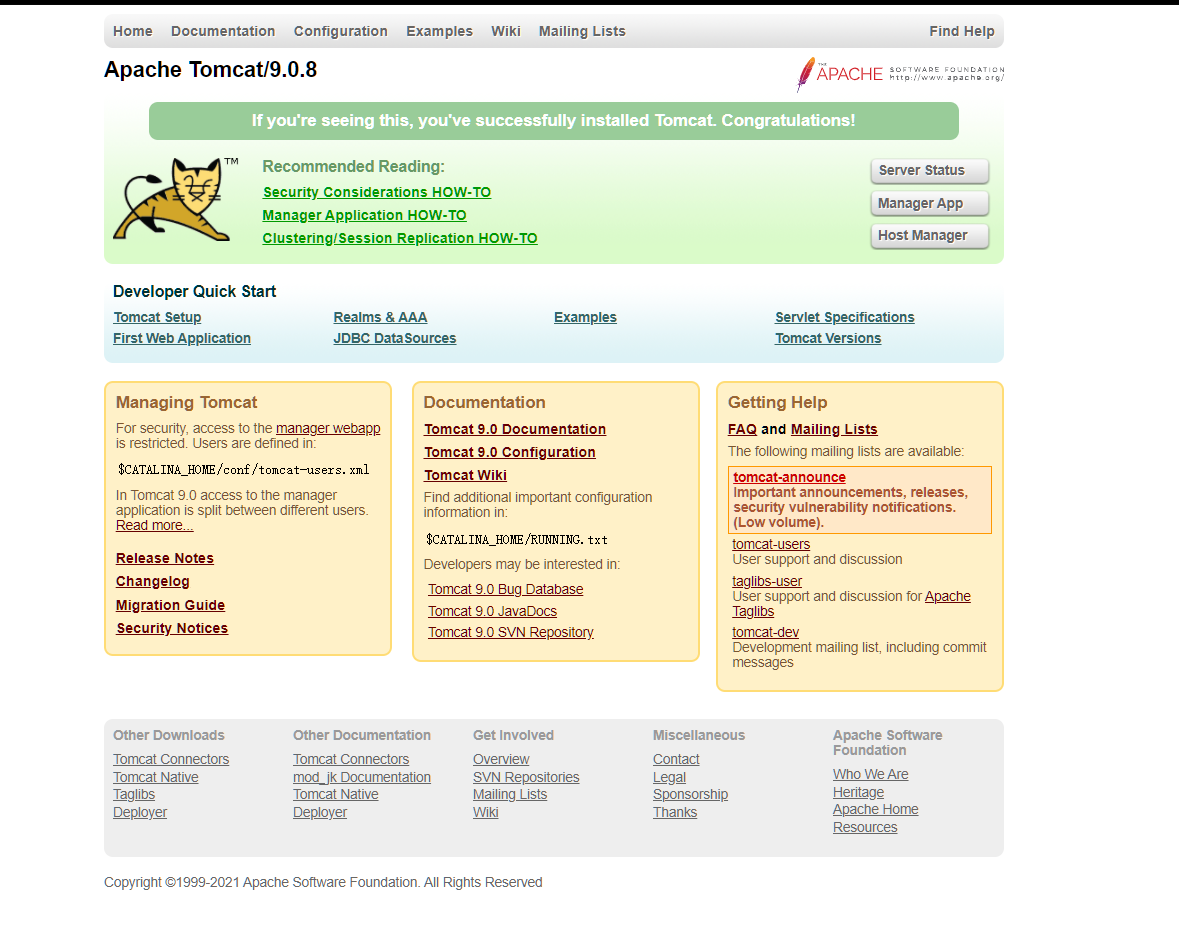Open Mailing Lists in top navigation
Image resolution: width=1179 pixels, height=926 pixels.
[x=582, y=31]
